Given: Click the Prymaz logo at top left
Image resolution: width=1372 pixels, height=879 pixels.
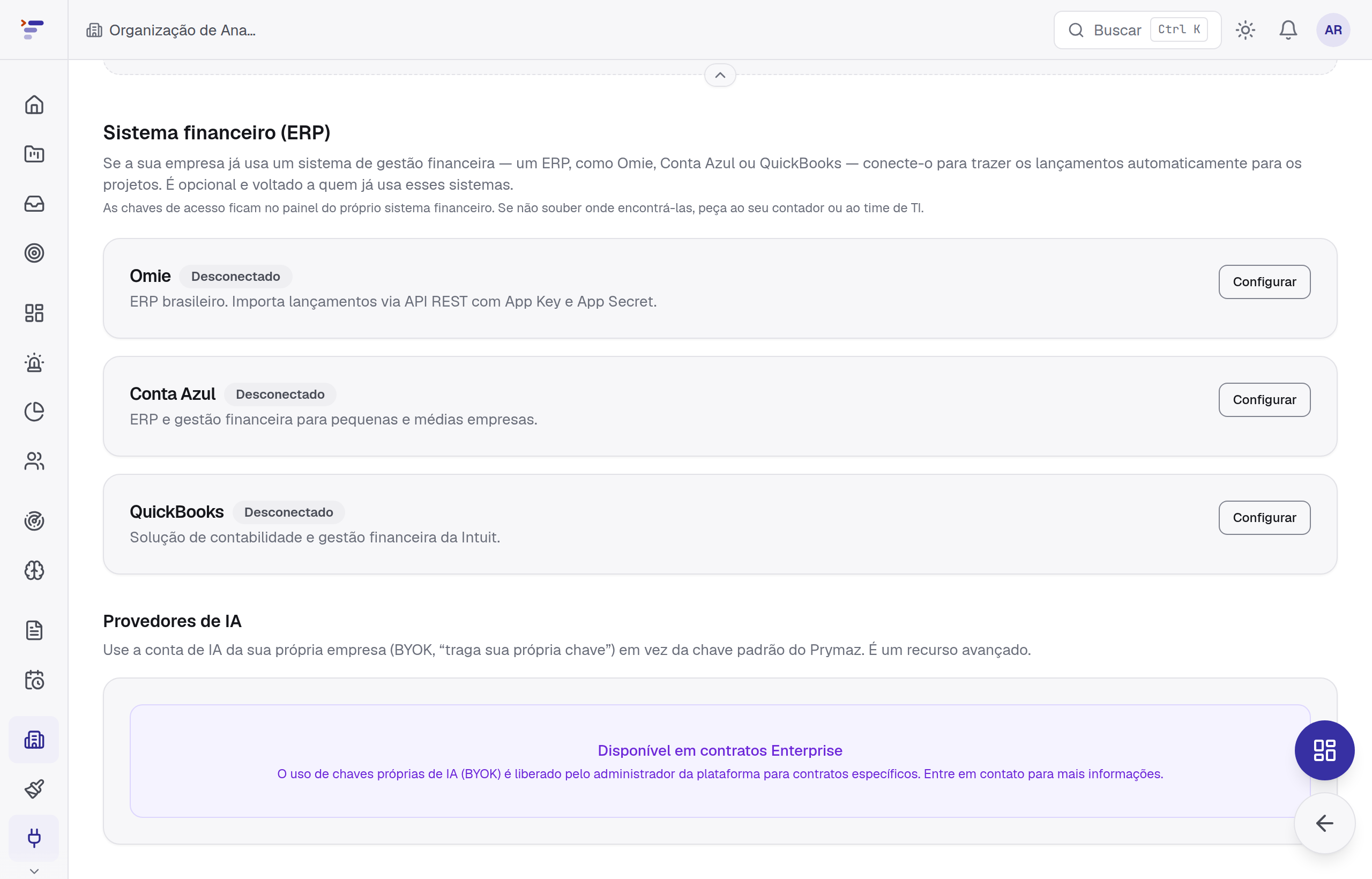Looking at the screenshot, I should 33,29.
